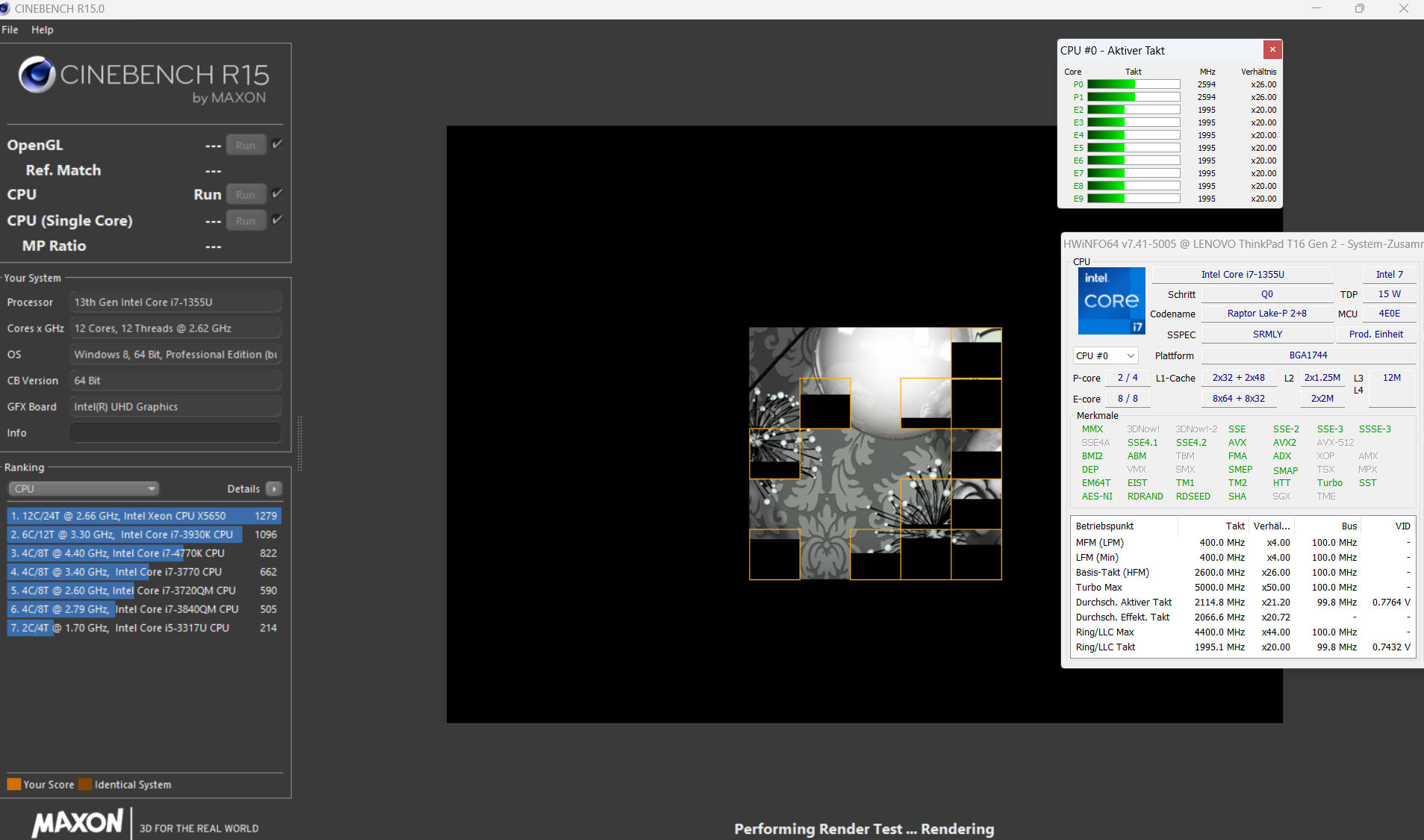Click the orange Your Score swatch
Screen dimensions: 1424x840
(x=13, y=784)
